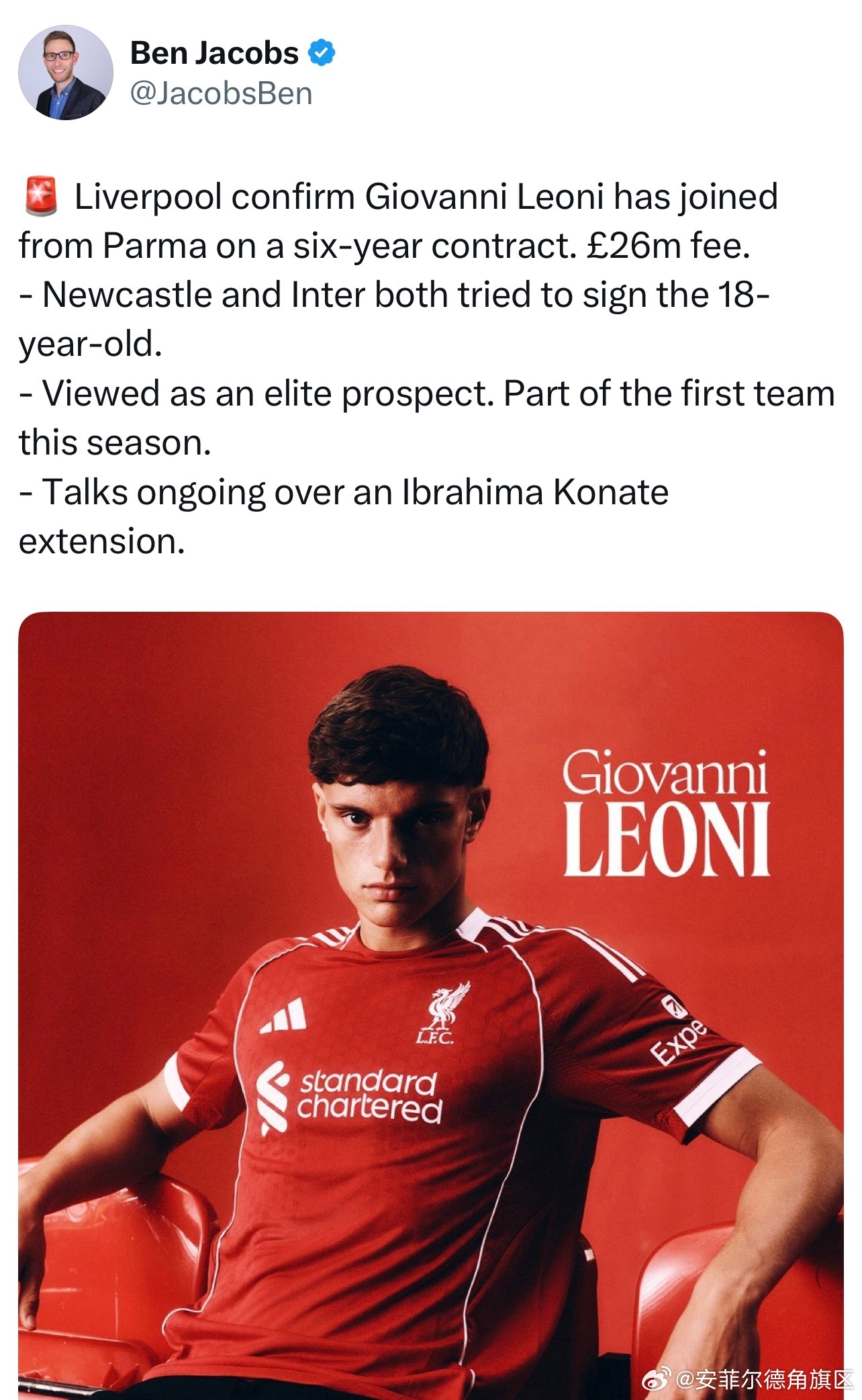
Task: Click the adidas logo on jersey
Action: [285, 1016]
